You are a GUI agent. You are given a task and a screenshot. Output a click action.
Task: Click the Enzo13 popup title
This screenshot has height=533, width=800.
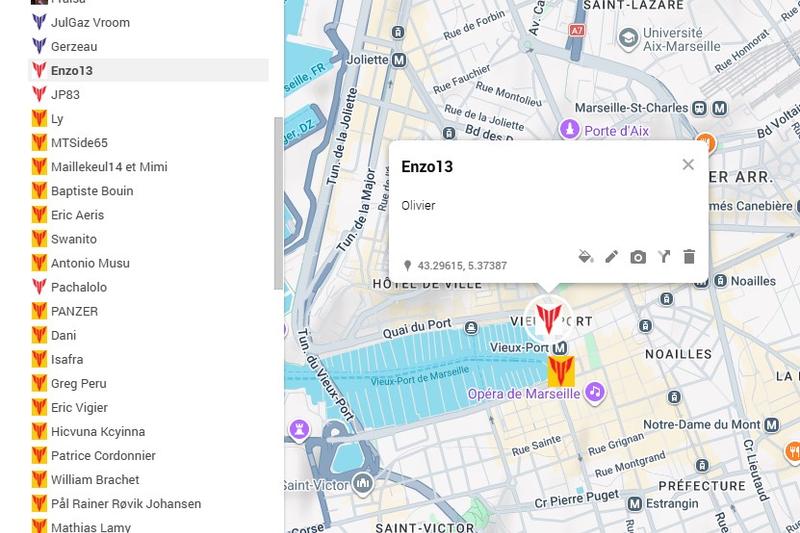tap(427, 167)
